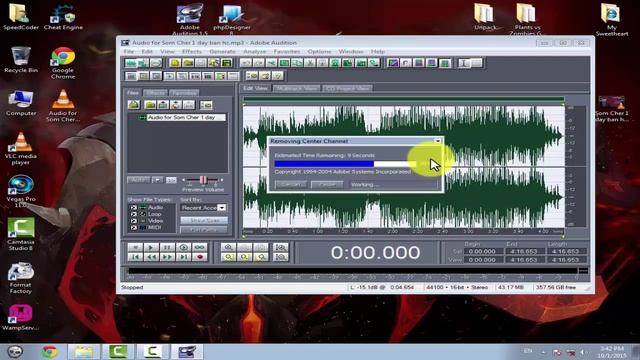The image size is (640, 360).
Task: Switch to the Favorites tab in organizer panel
Action: (x=184, y=93)
